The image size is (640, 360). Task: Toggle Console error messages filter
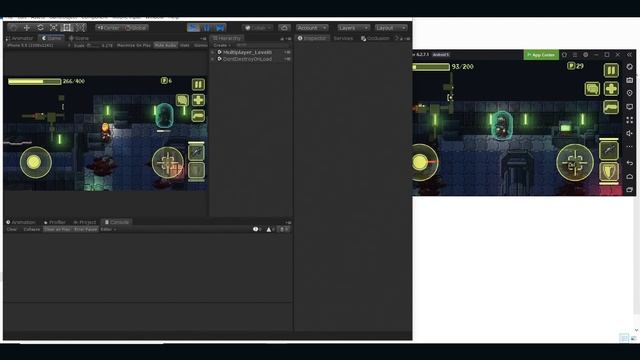283,229
